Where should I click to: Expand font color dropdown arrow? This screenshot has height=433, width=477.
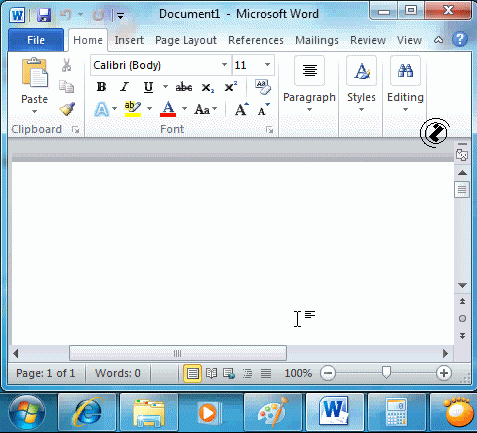click(184, 109)
